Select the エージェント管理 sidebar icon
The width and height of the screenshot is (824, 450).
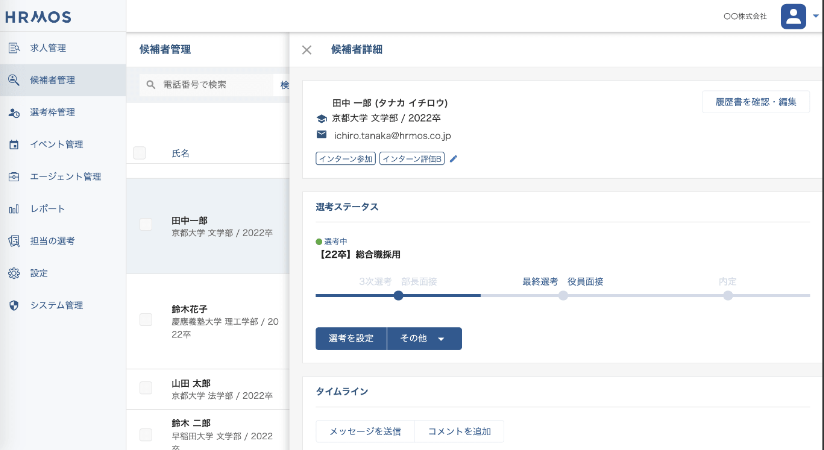[x=14, y=177]
